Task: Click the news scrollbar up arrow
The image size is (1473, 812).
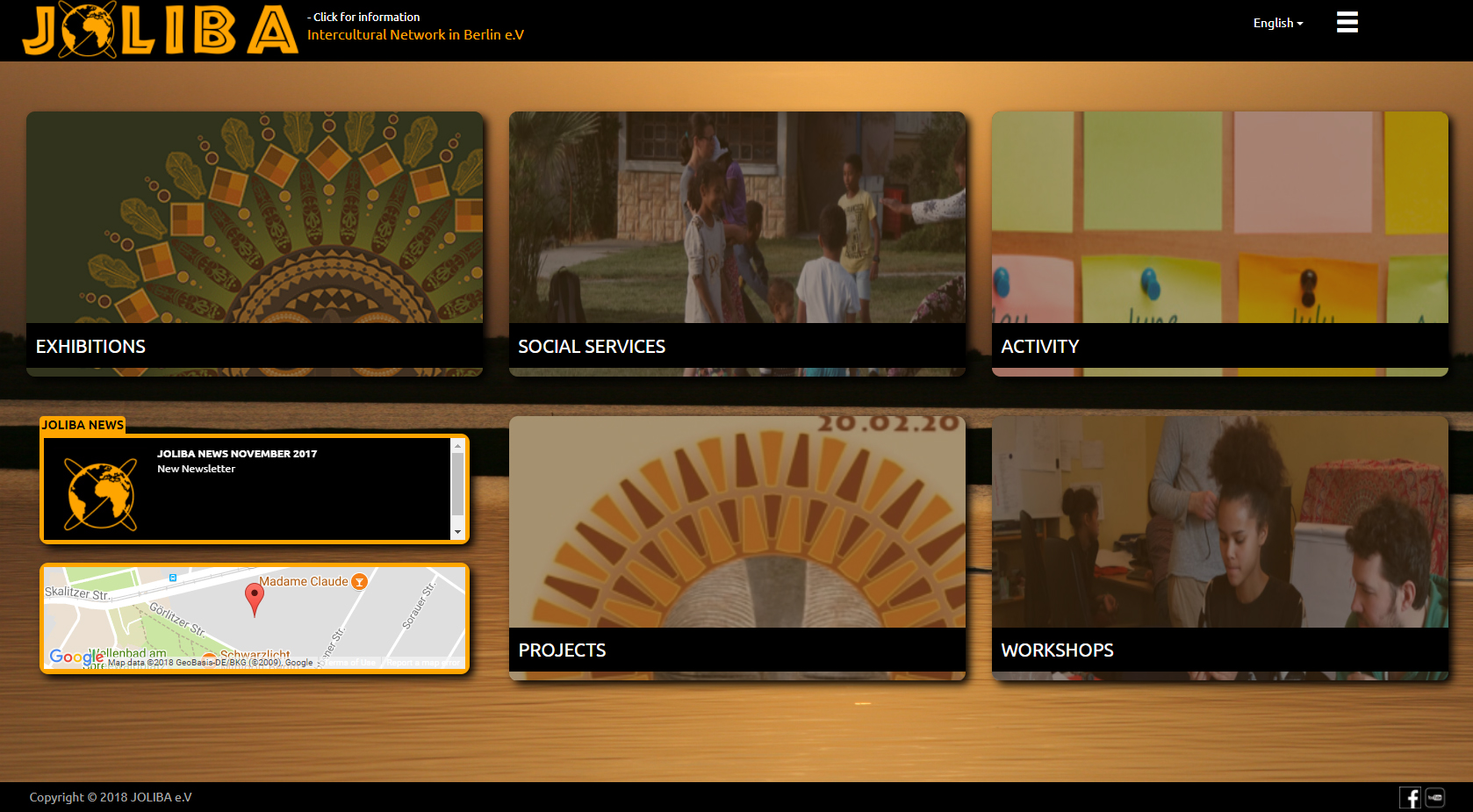Action: (x=457, y=446)
